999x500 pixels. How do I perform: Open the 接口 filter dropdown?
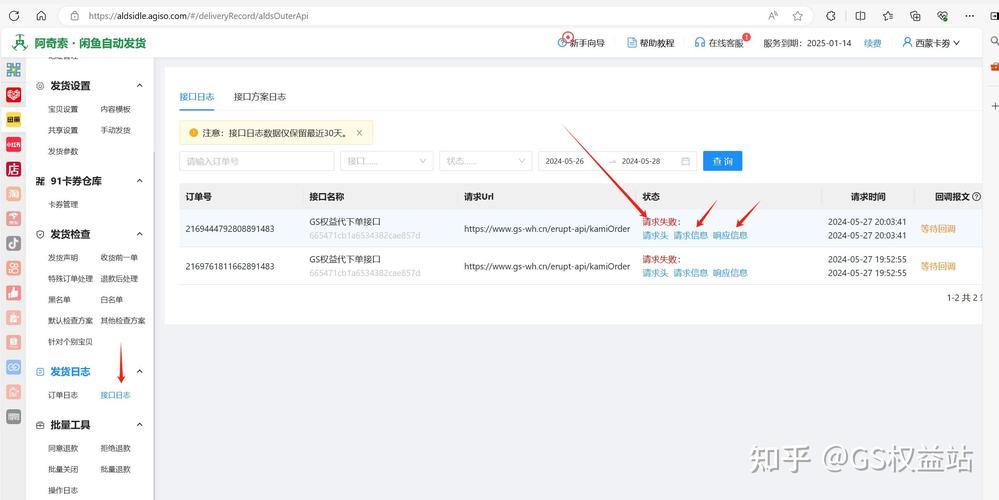pos(387,161)
